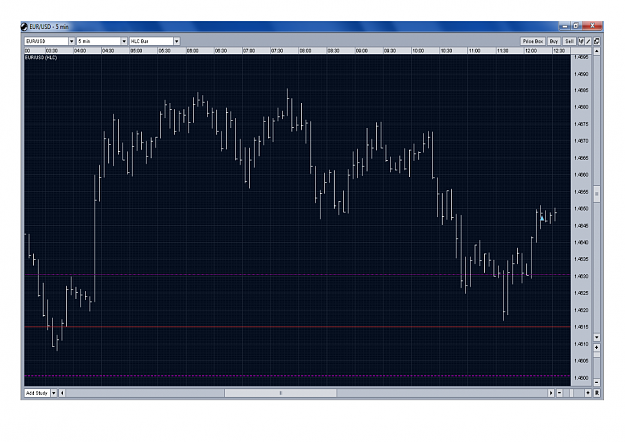Screen dimensions: 625x442
Task: Click the Price Box button
Action: 533,41
